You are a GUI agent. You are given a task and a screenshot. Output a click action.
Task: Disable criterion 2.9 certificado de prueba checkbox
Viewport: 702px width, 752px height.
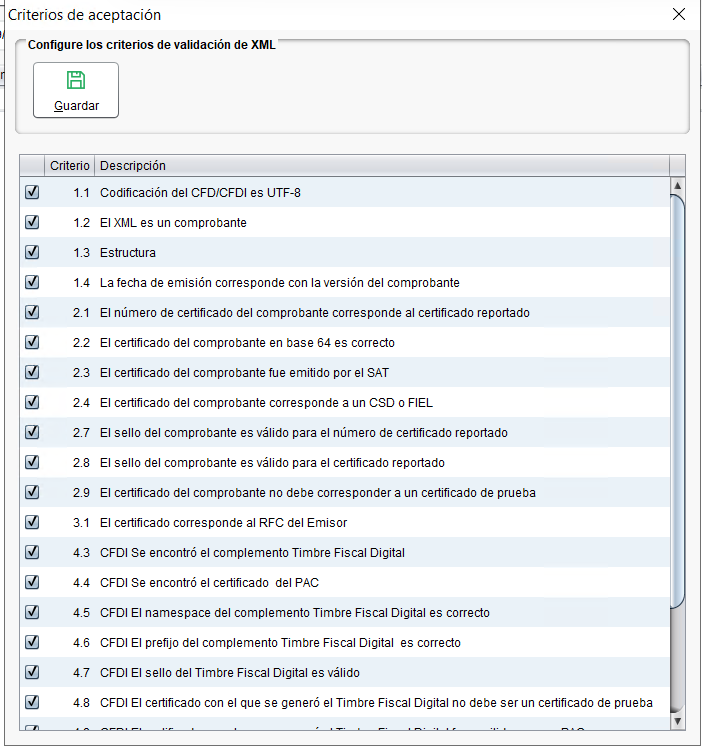[x=32, y=493]
